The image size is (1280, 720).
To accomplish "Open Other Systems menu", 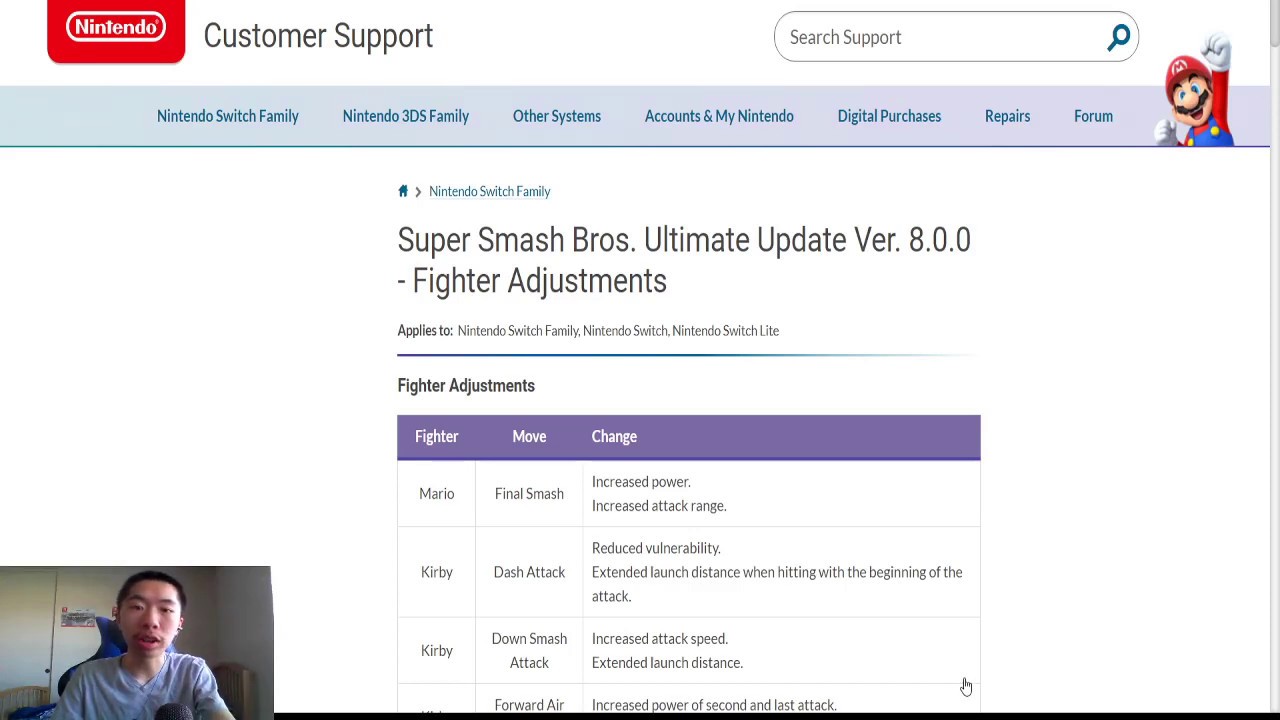I will coord(556,116).
